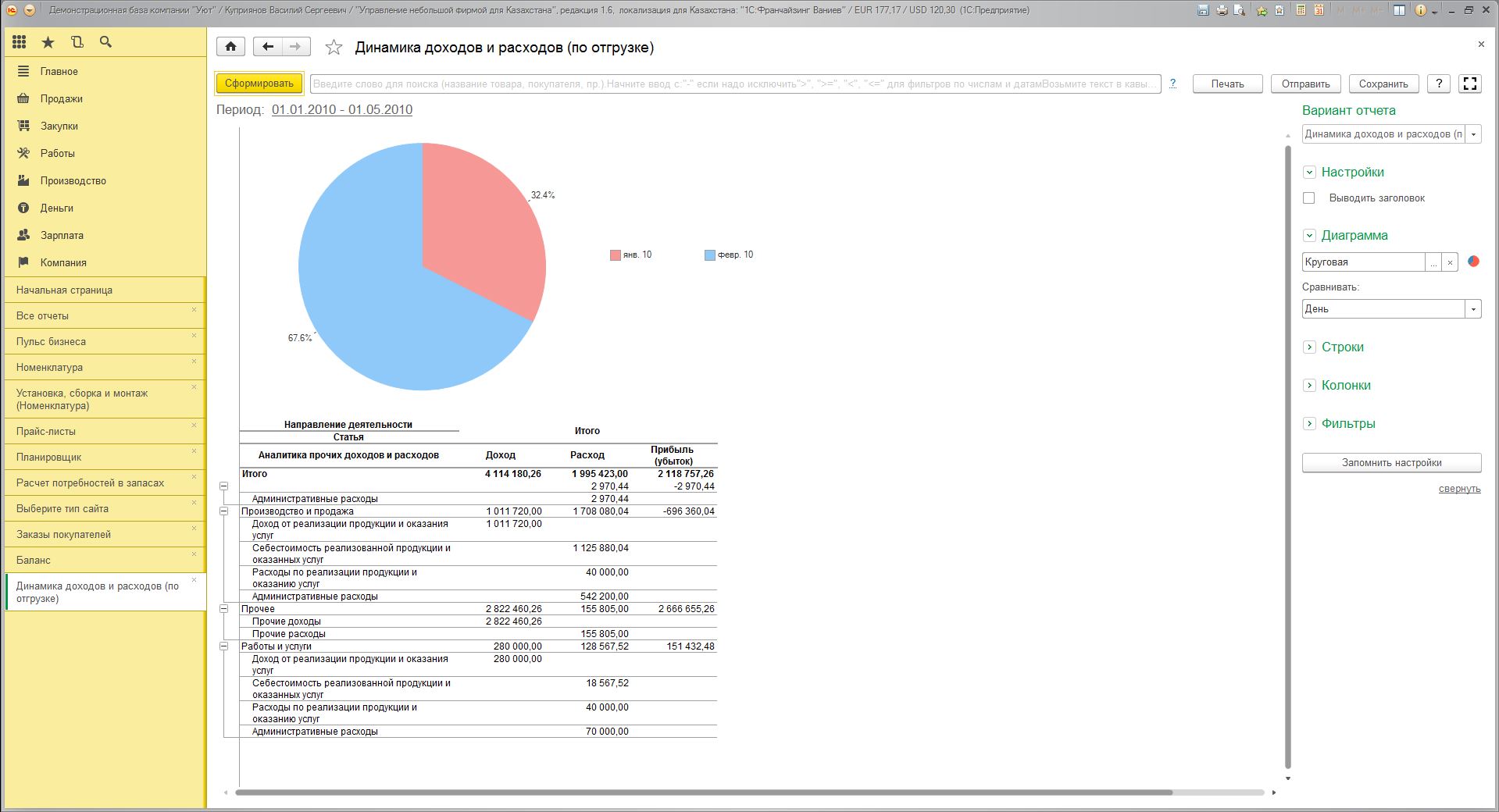Click the red 'янв. 10' legend swatch

615,255
